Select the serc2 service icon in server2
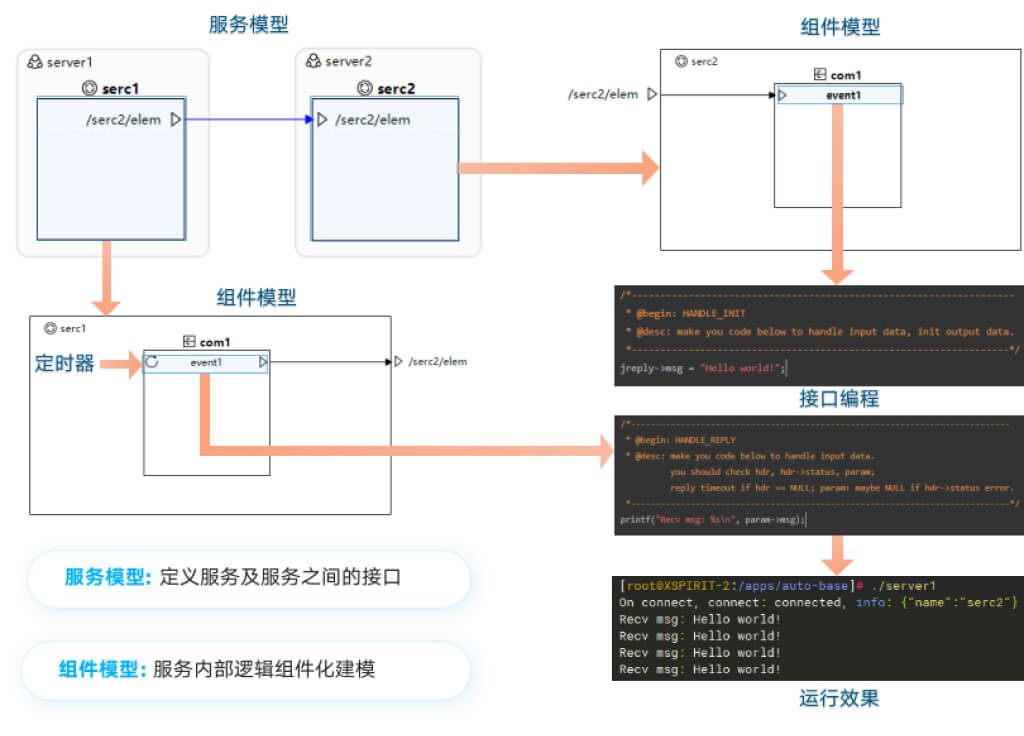The image size is (1024, 736). pos(365,88)
